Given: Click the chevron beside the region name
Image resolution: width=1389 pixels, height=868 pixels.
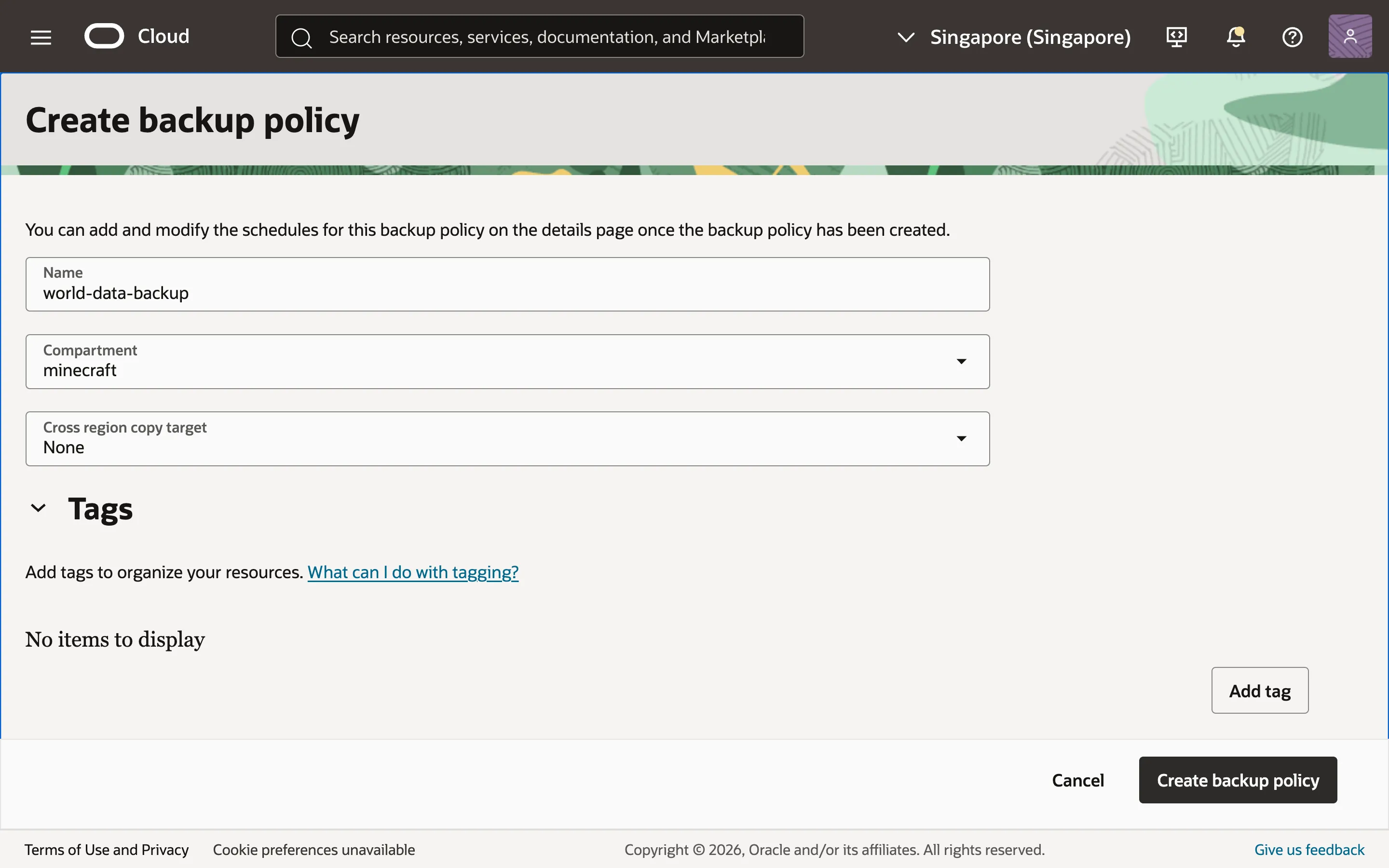Looking at the screenshot, I should 906,37.
